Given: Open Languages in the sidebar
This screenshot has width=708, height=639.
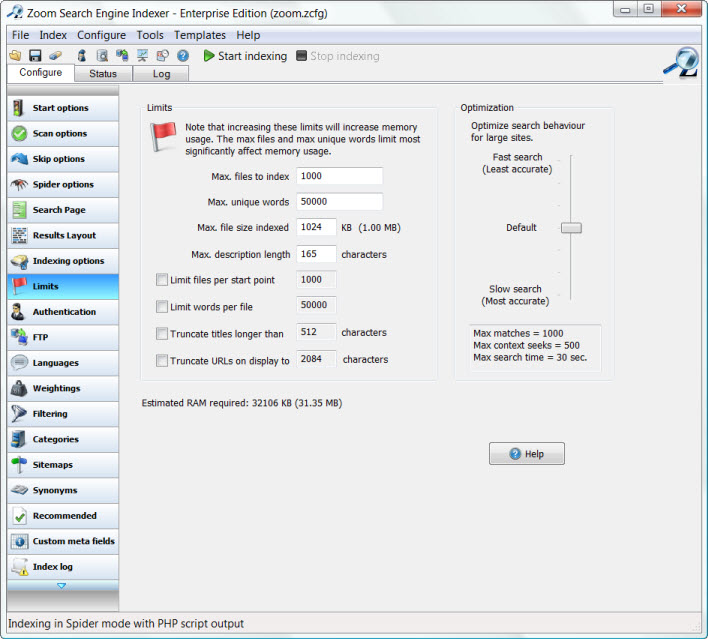Looking at the screenshot, I should 63,363.
